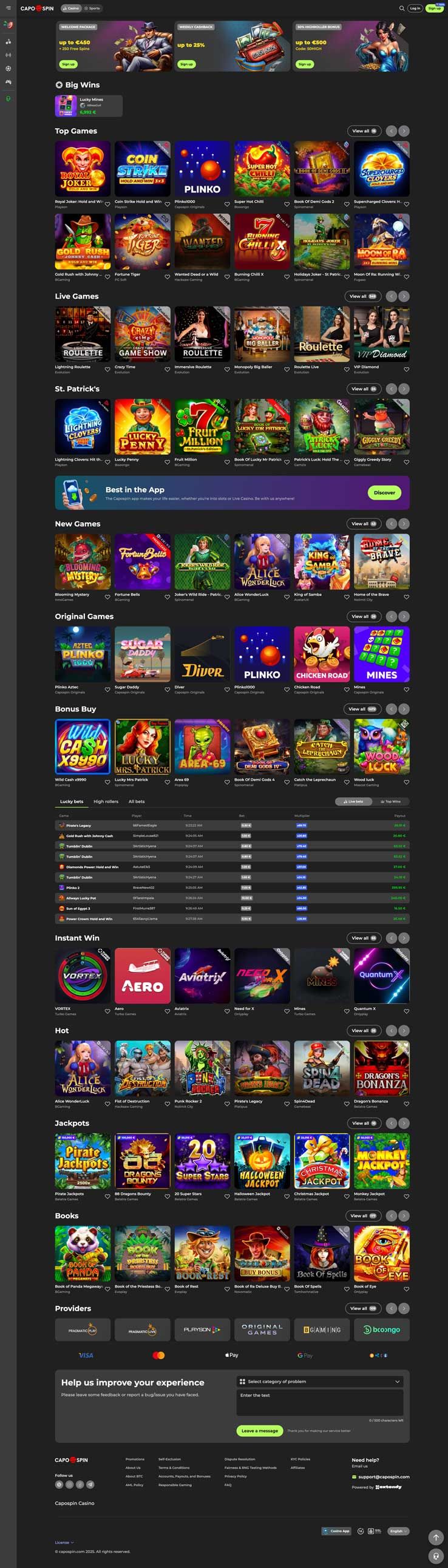Click the search magnifier icon
The image size is (448, 1568).
point(401,8)
